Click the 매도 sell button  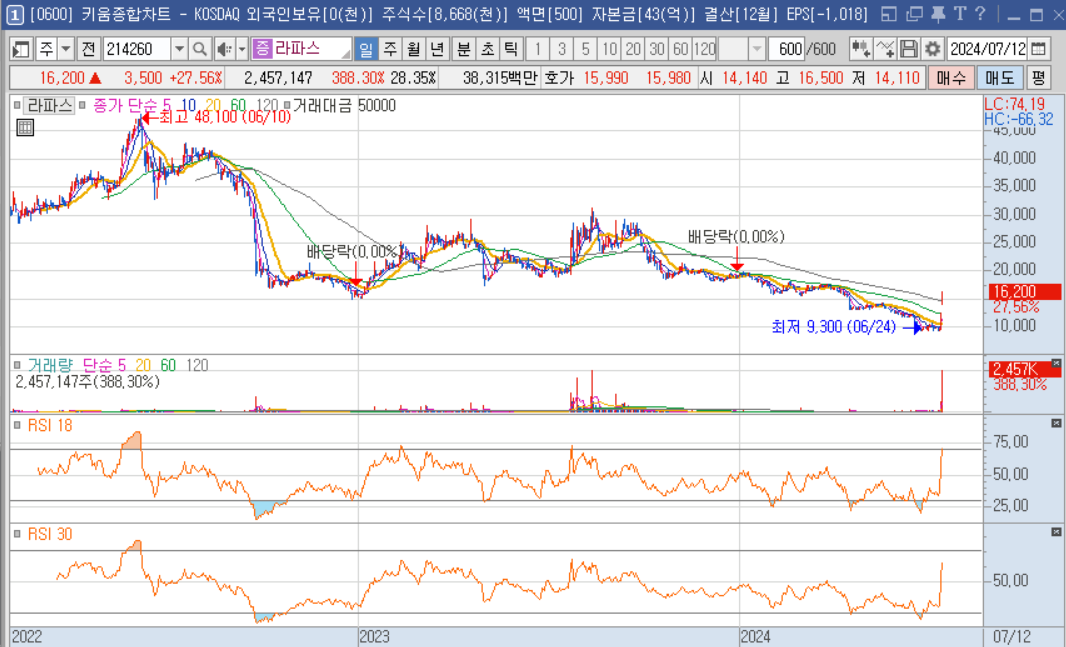click(x=999, y=77)
